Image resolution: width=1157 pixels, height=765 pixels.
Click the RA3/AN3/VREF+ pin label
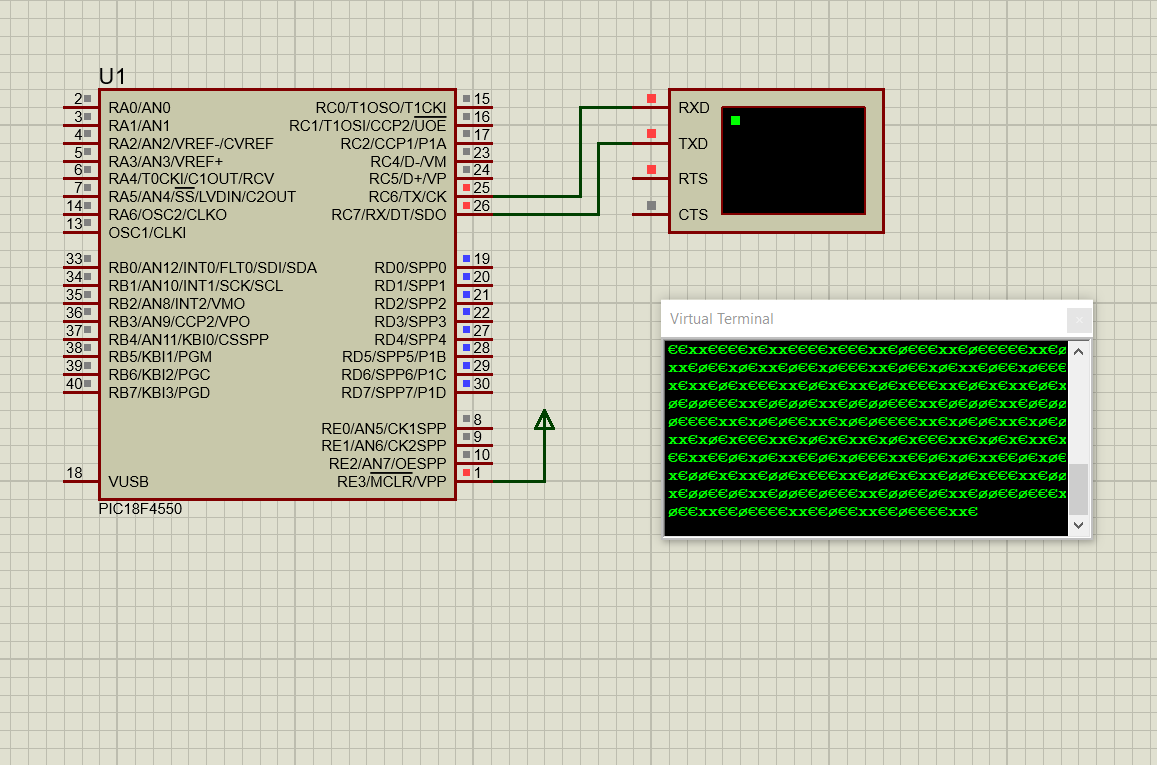pyautogui.click(x=165, y=162)
